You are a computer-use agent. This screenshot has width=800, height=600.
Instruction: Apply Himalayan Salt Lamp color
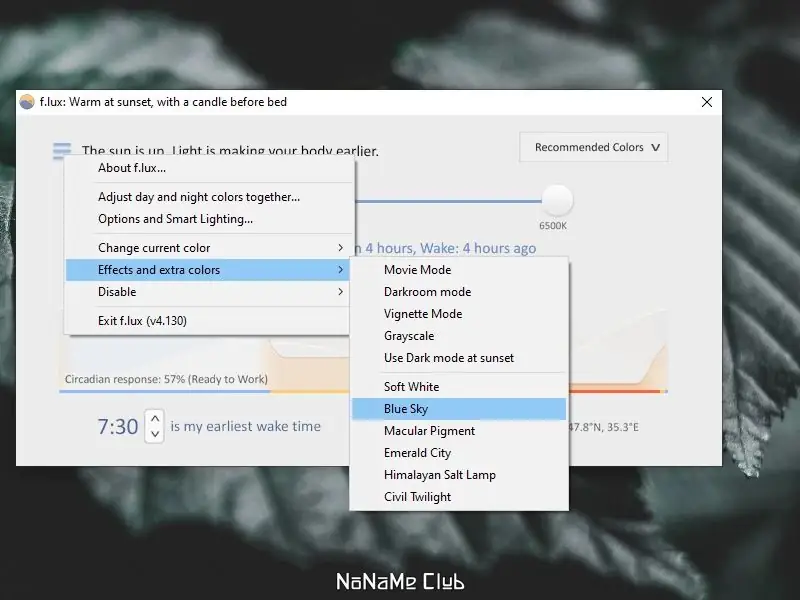tap(459, 474)
